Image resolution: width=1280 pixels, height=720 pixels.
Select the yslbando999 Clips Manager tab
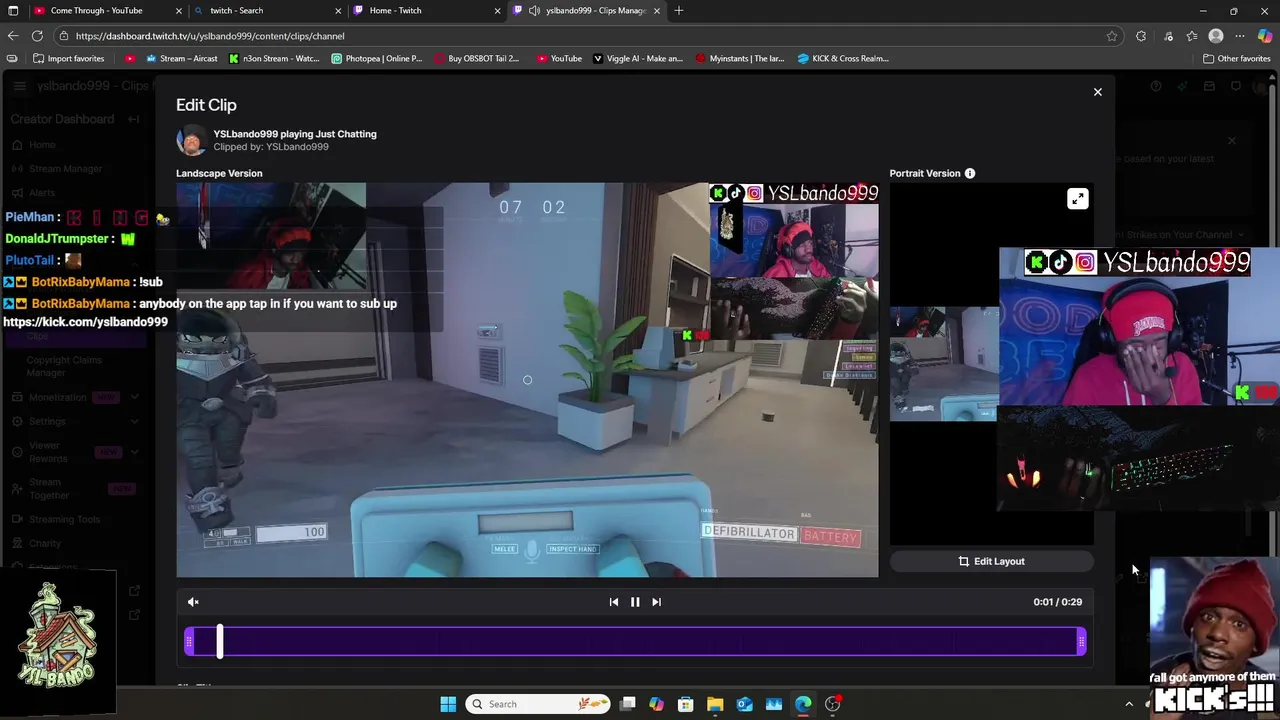585,10
